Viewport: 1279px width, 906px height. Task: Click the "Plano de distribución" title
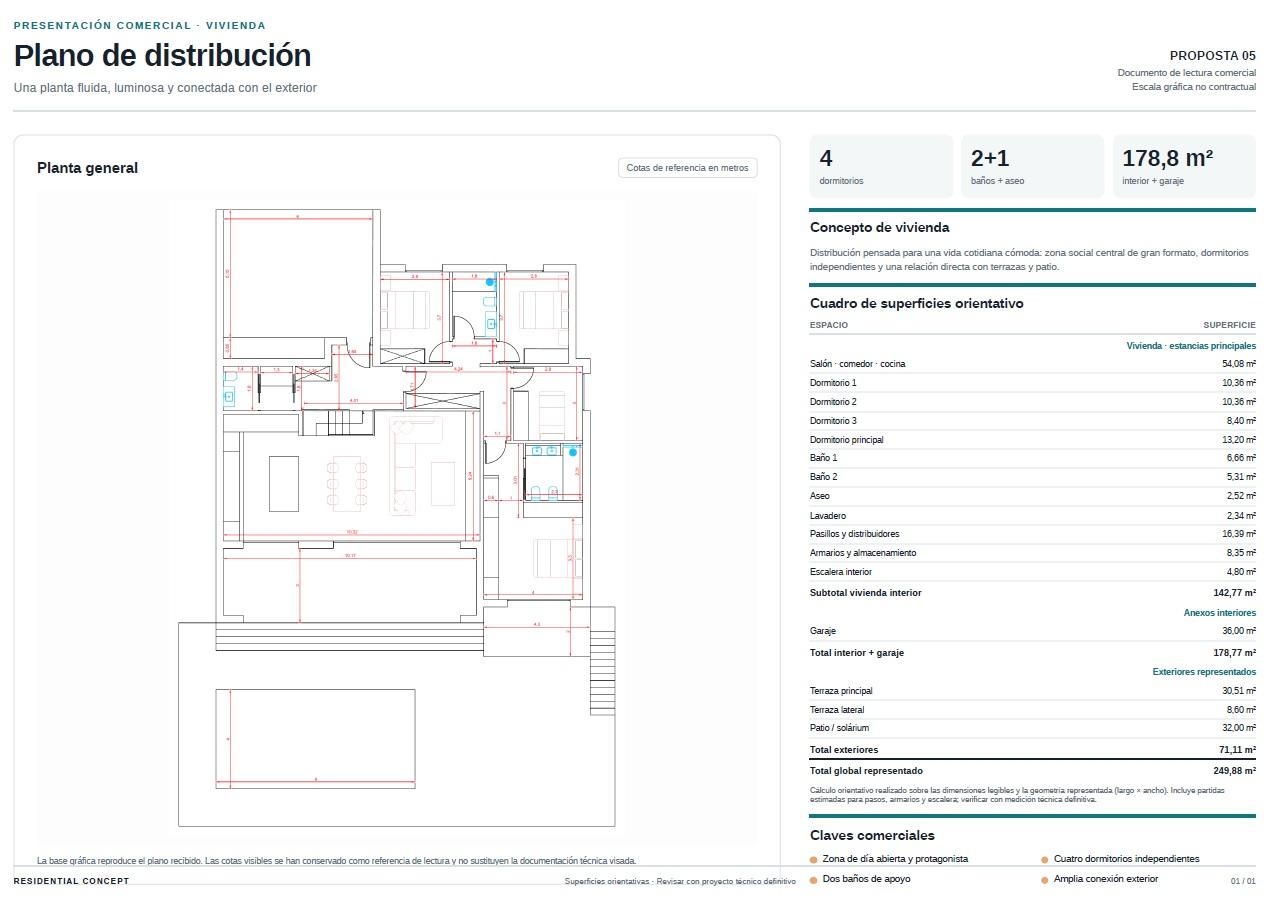pyautogui.click(x=162, y=55)
